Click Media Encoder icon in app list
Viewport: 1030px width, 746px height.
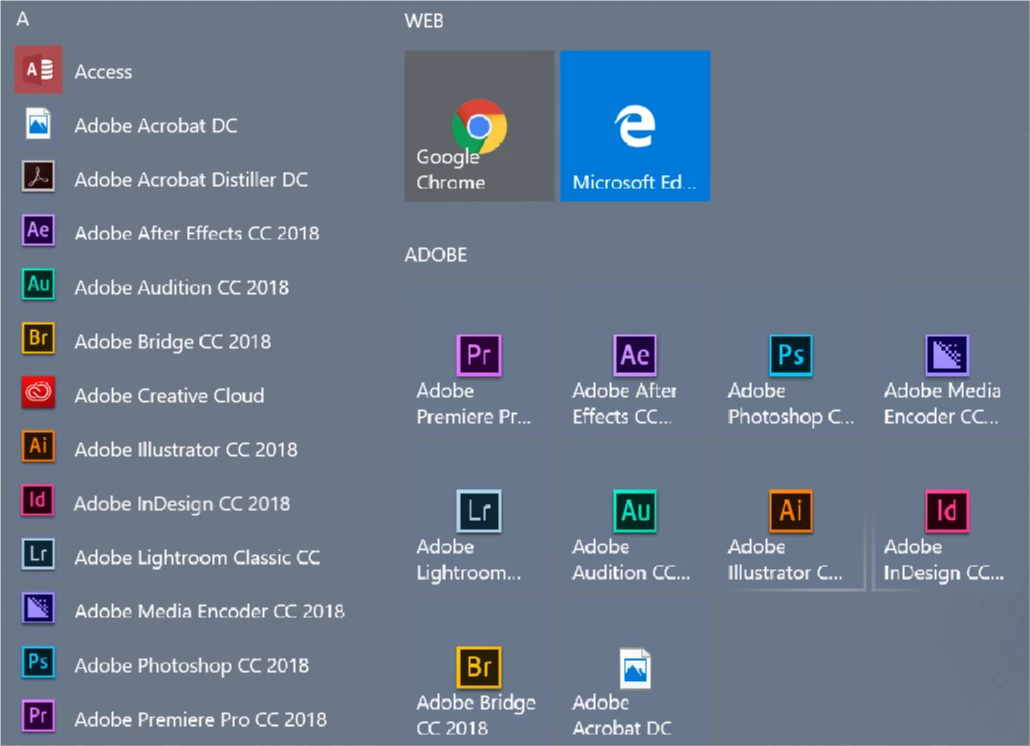[x=38, y=608]
